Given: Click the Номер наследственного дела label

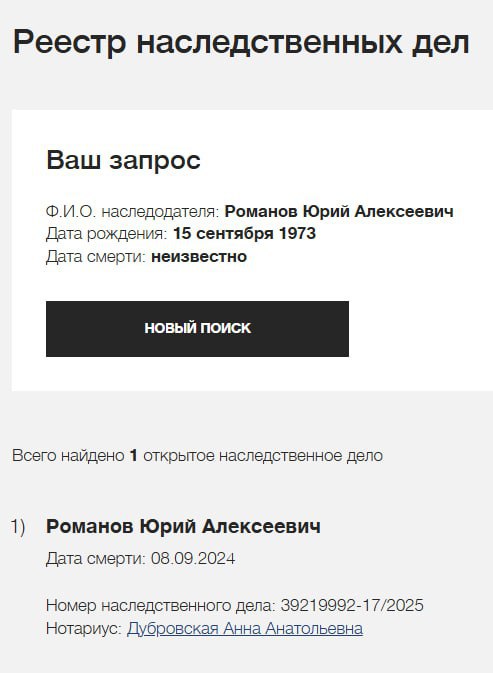Looking at the screenshot, I should [160, 606].
